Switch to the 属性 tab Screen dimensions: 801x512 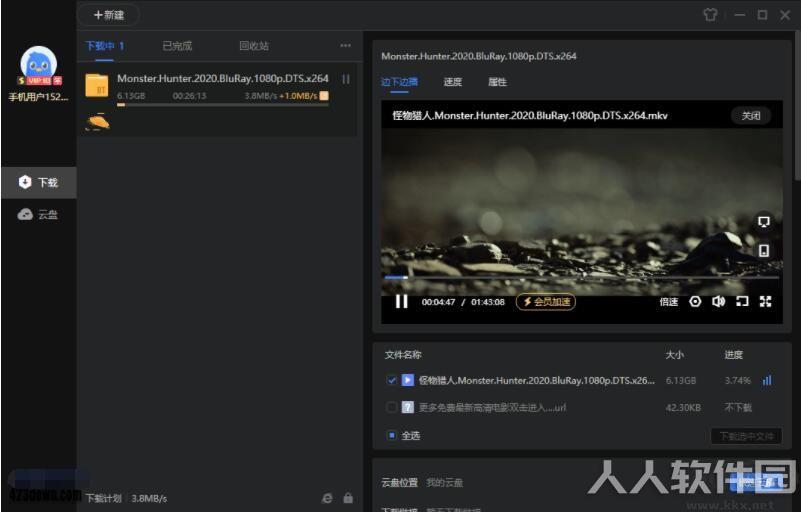[497, 82]
